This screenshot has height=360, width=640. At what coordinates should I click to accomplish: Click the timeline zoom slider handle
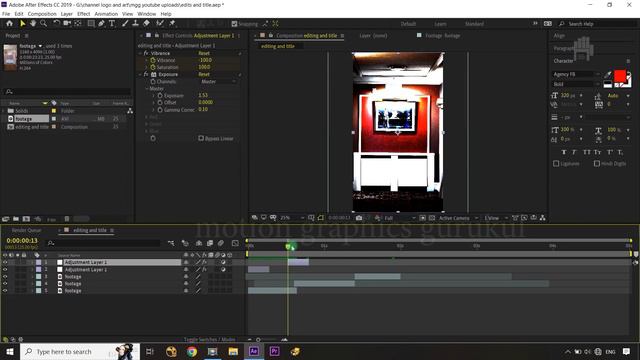258,340
